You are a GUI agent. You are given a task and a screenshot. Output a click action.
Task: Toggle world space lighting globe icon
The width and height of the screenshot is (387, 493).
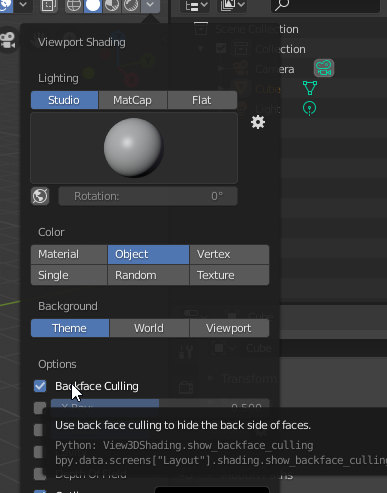tap(40, 196)
